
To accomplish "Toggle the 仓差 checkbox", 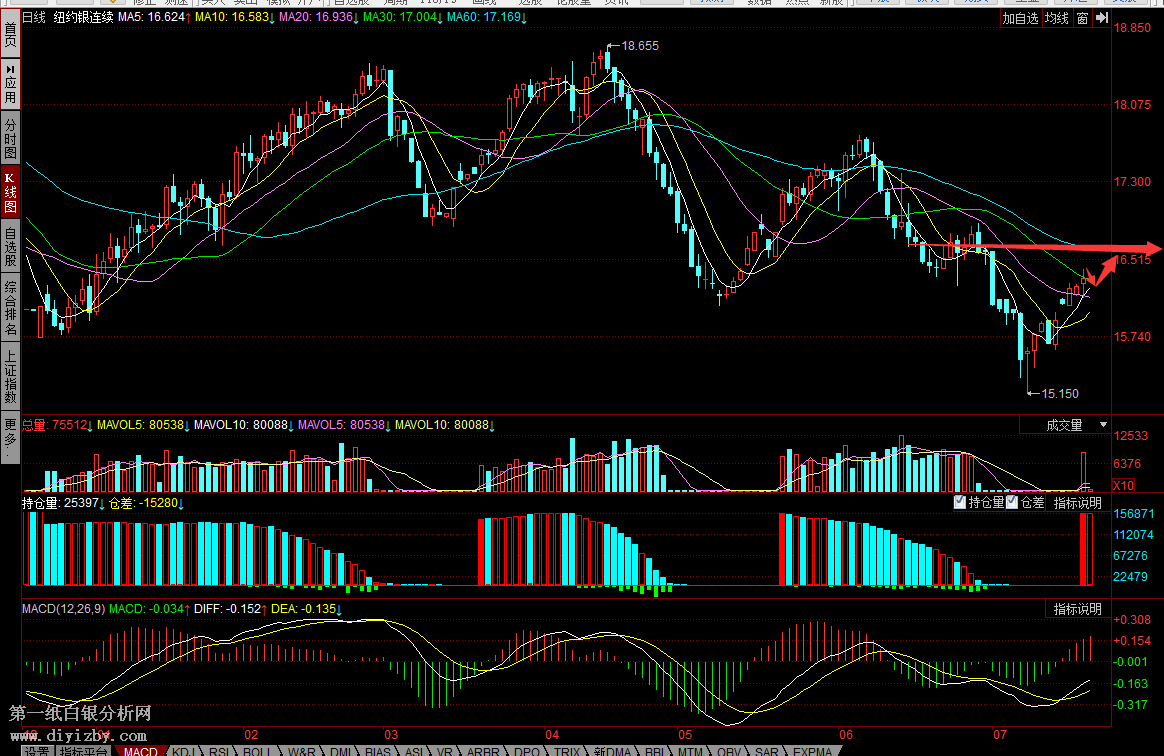I will click(x=1011, y=502).
